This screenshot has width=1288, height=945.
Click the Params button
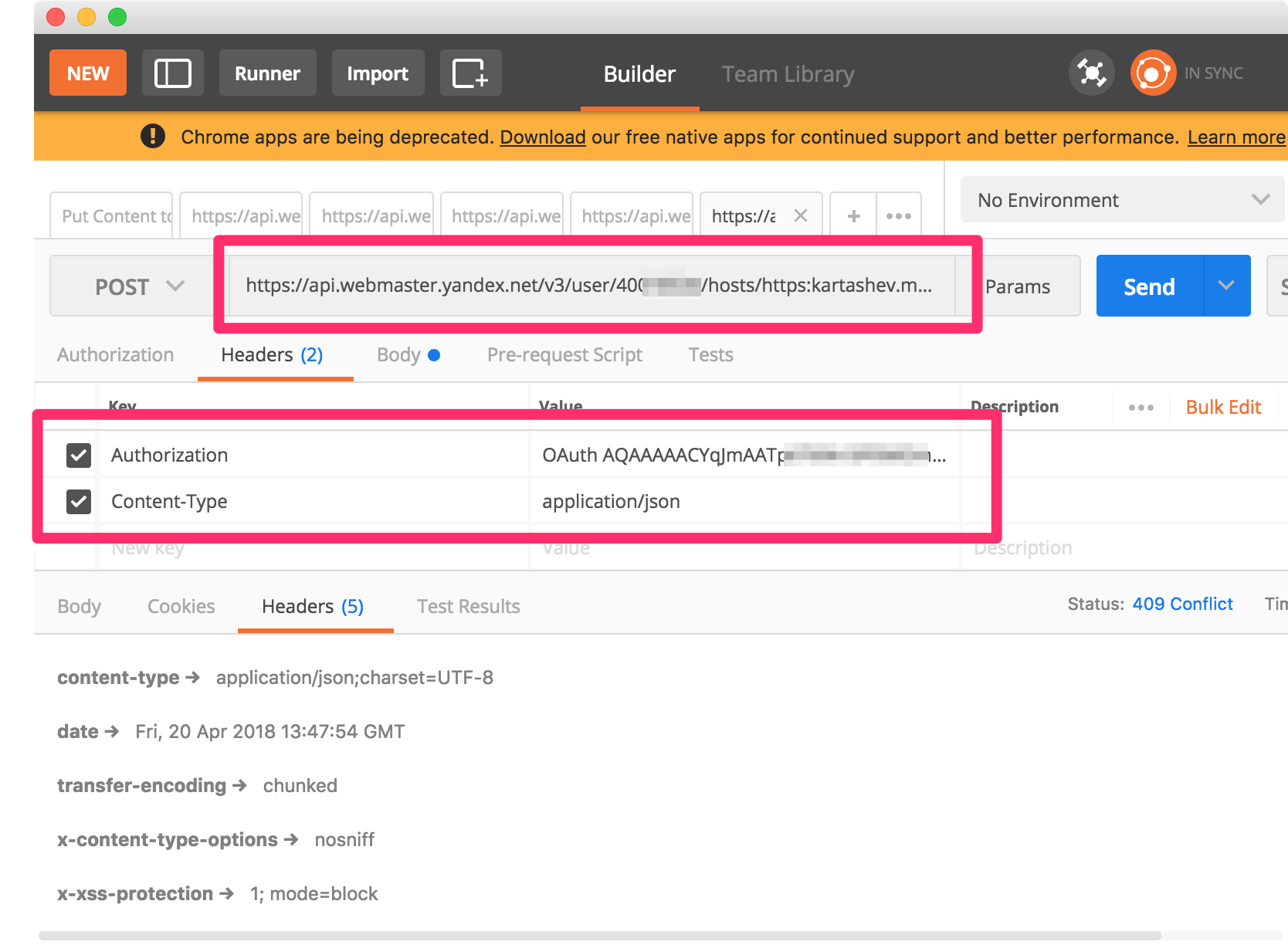pyautogui.click(x=1018, y=286)
